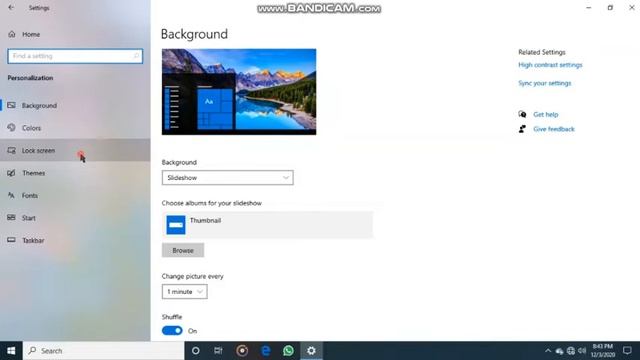The width and height of the screenshot is (640, 360).
Task: Click the Themes brush icon in sidebar
Action: (x=11, y=173)
